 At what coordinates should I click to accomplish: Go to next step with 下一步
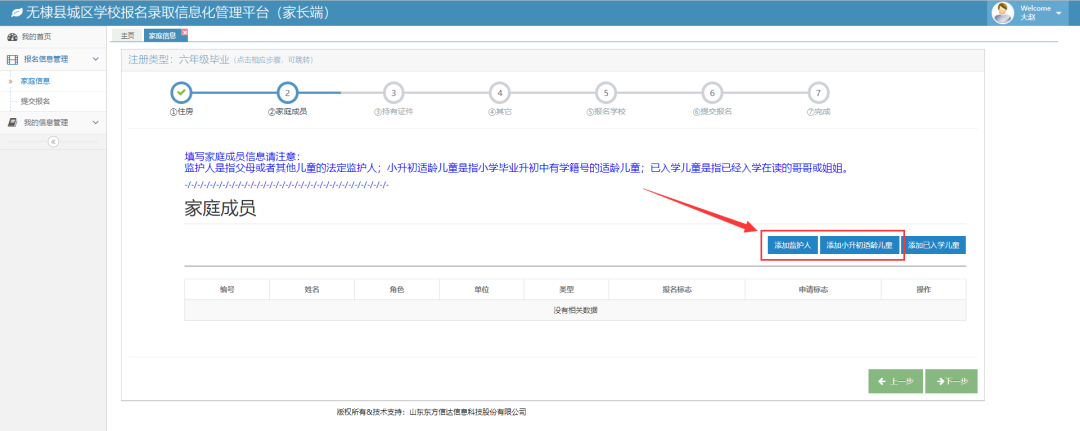[952, 381]
